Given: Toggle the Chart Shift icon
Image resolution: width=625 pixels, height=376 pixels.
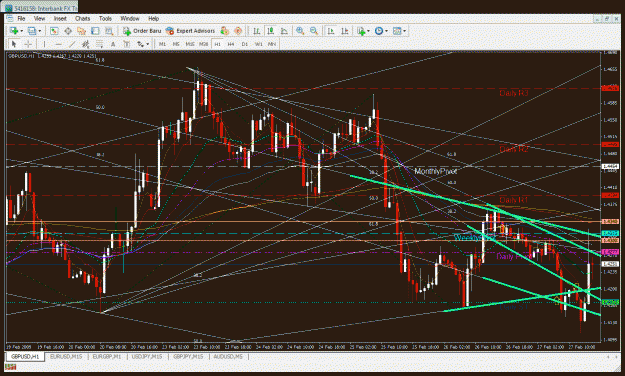Looking at the screenshot, I should [x=345, y=31].
